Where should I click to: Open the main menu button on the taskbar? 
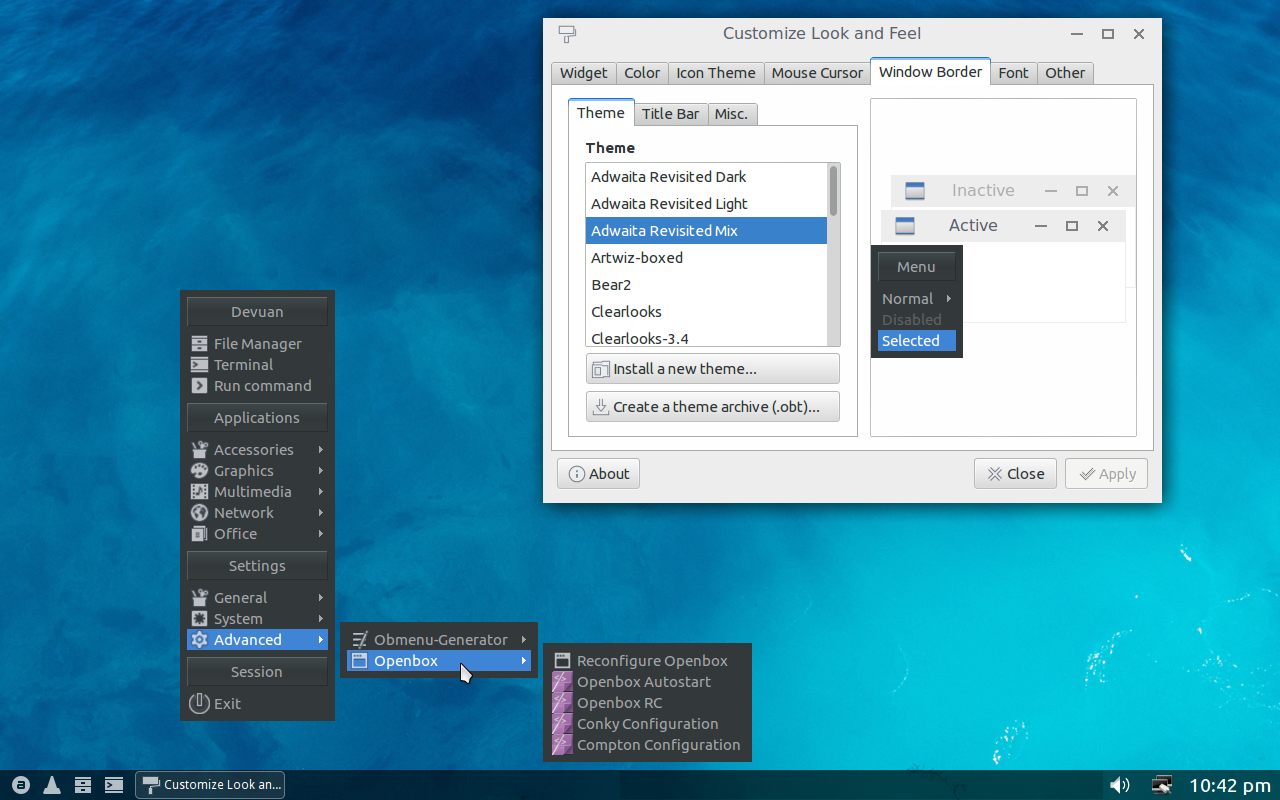pyautogui.click(x=20, y=785)
